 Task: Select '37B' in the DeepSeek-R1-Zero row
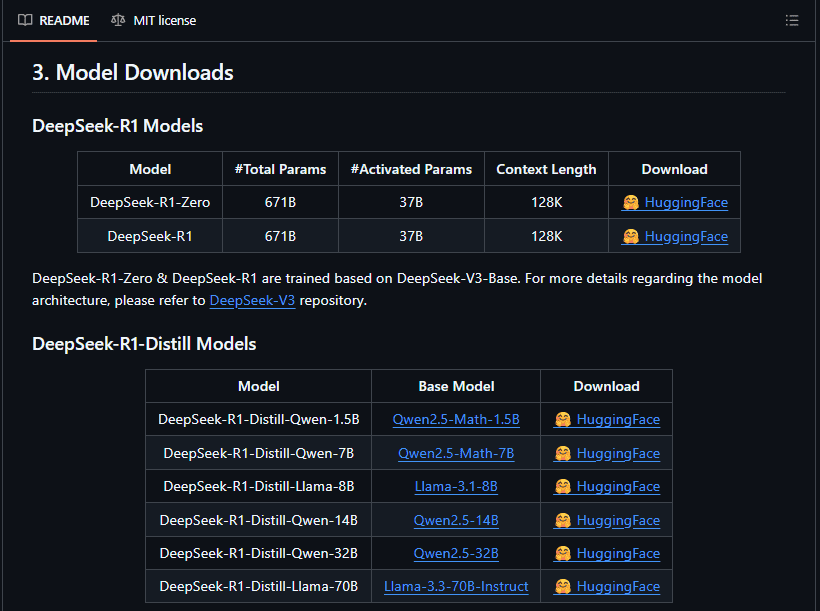[x=411, y=202]
